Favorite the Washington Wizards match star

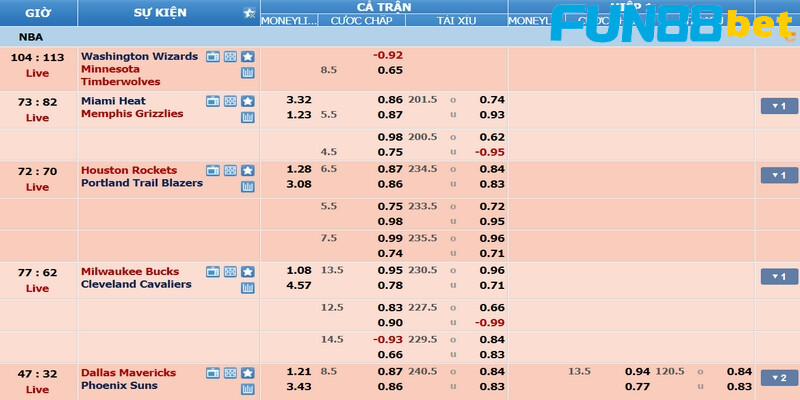(247, 57)
